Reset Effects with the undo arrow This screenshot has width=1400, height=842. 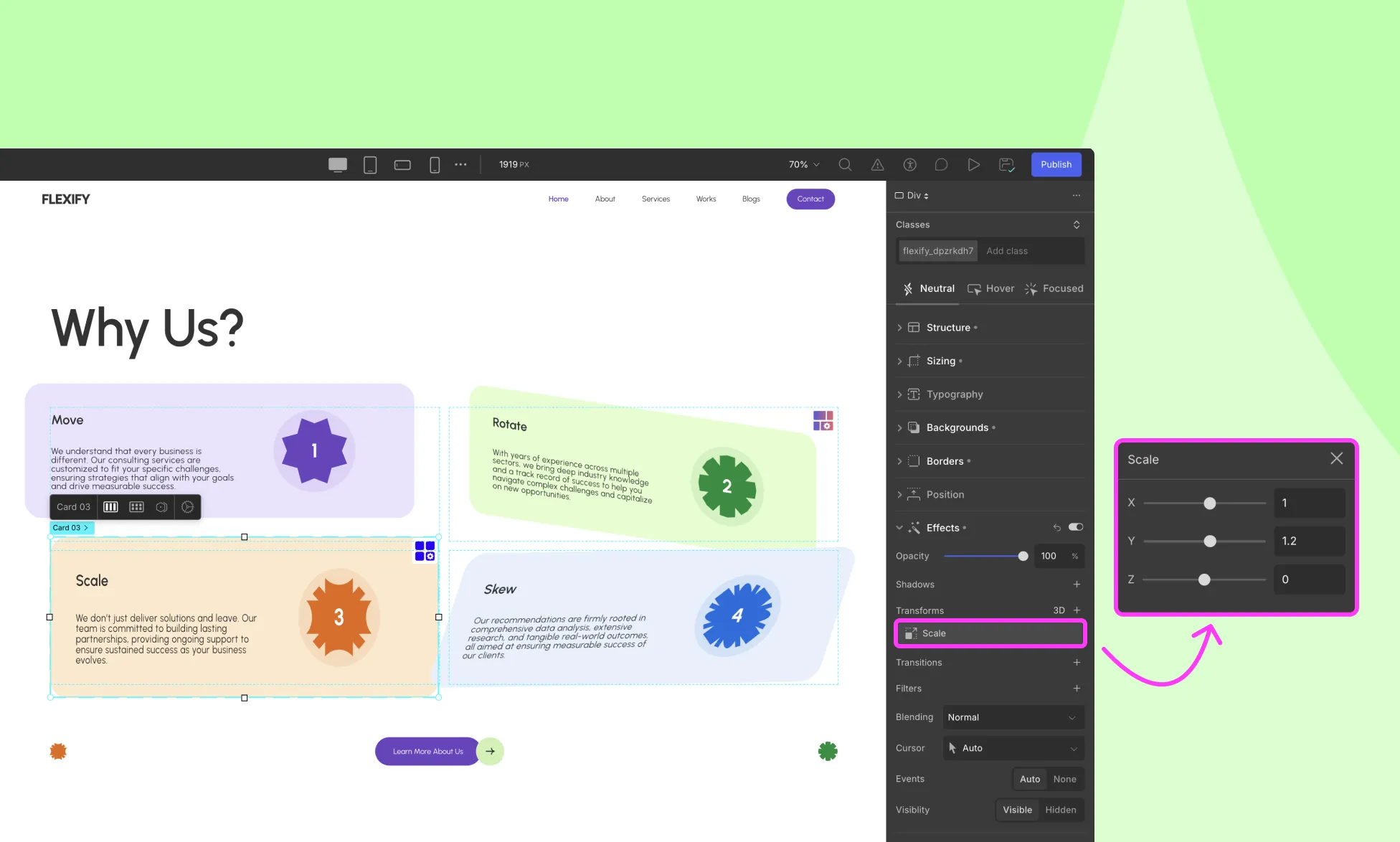tap(1056, 528)
